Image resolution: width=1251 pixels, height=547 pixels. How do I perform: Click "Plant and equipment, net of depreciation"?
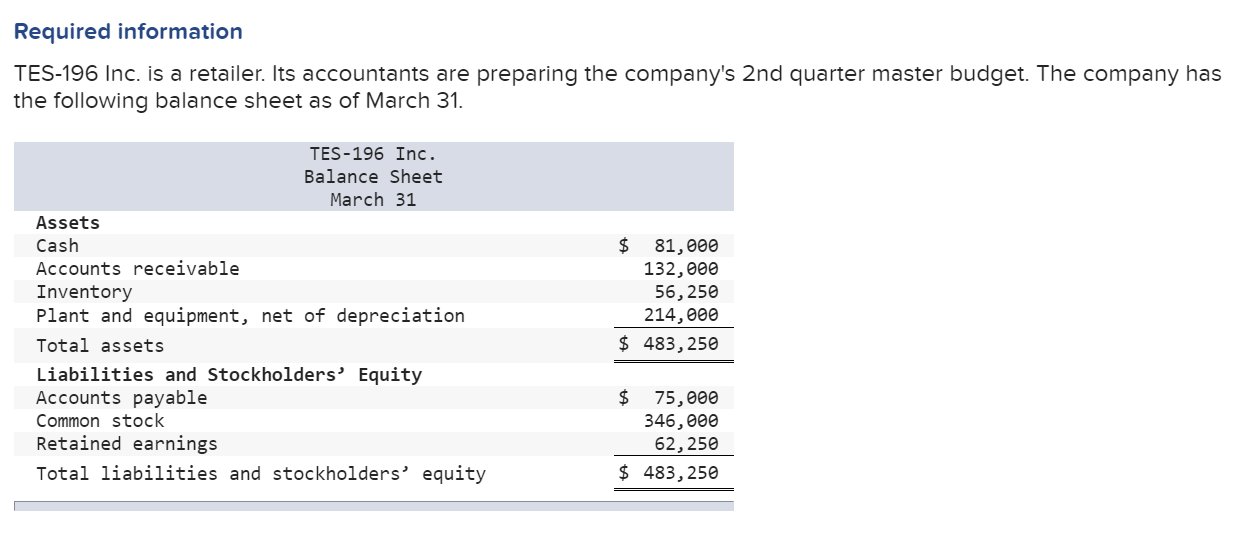point(250,316)
